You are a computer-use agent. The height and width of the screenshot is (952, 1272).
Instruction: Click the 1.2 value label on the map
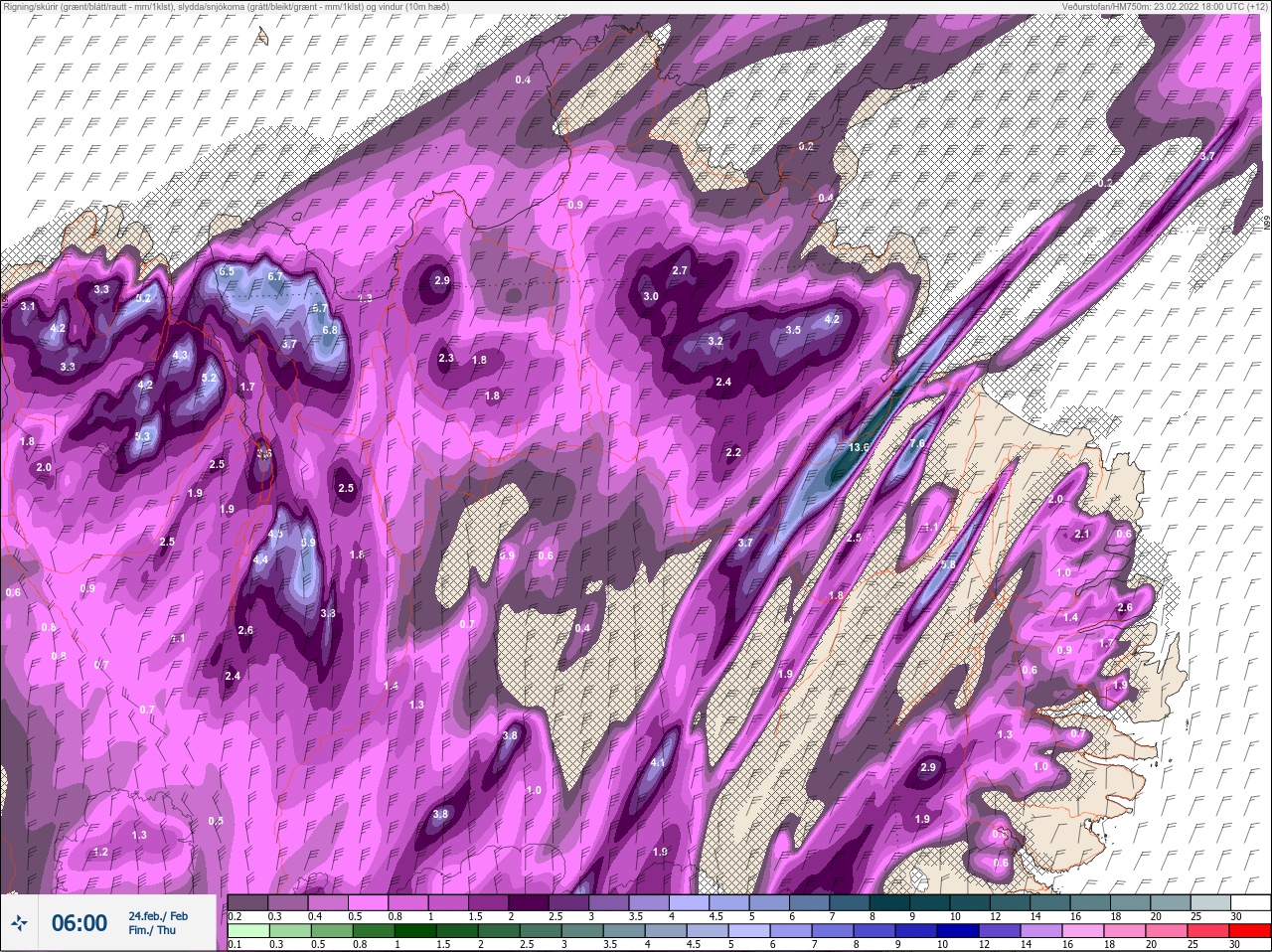100,852
